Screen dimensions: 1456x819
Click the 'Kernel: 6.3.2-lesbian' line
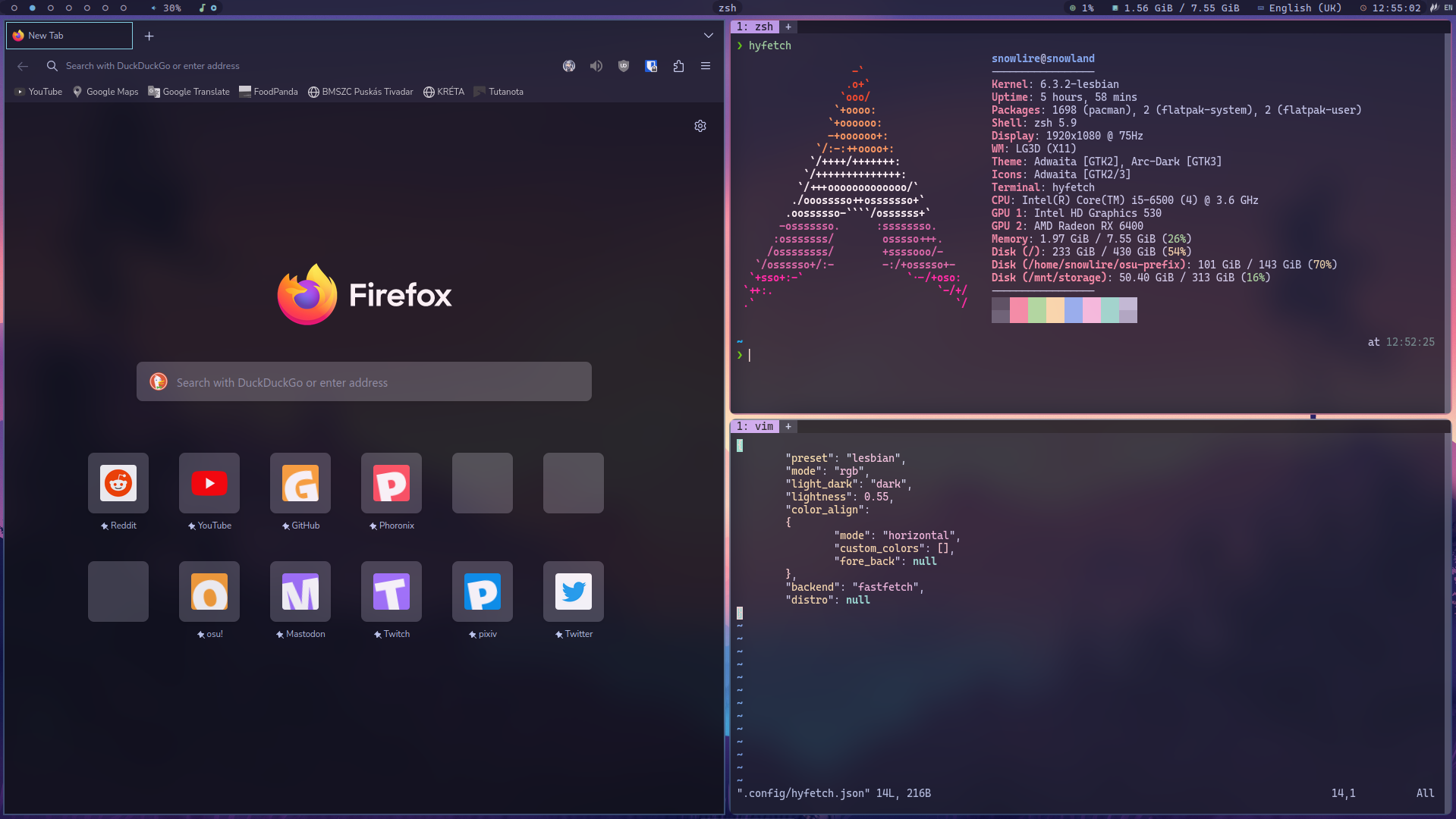pos(1055,84)
